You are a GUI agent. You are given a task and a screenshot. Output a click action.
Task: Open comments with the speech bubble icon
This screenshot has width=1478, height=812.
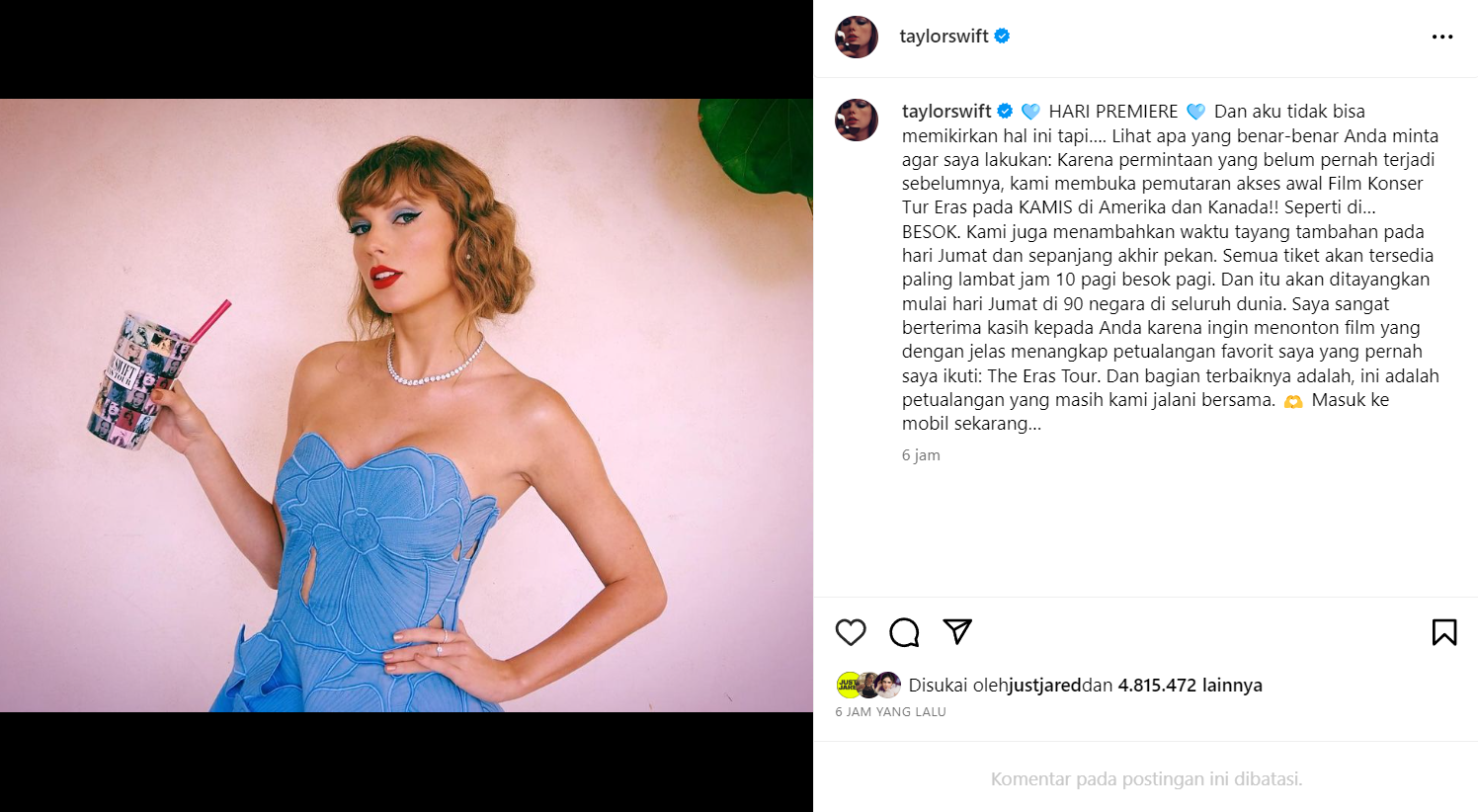click(x=904, y=632)
